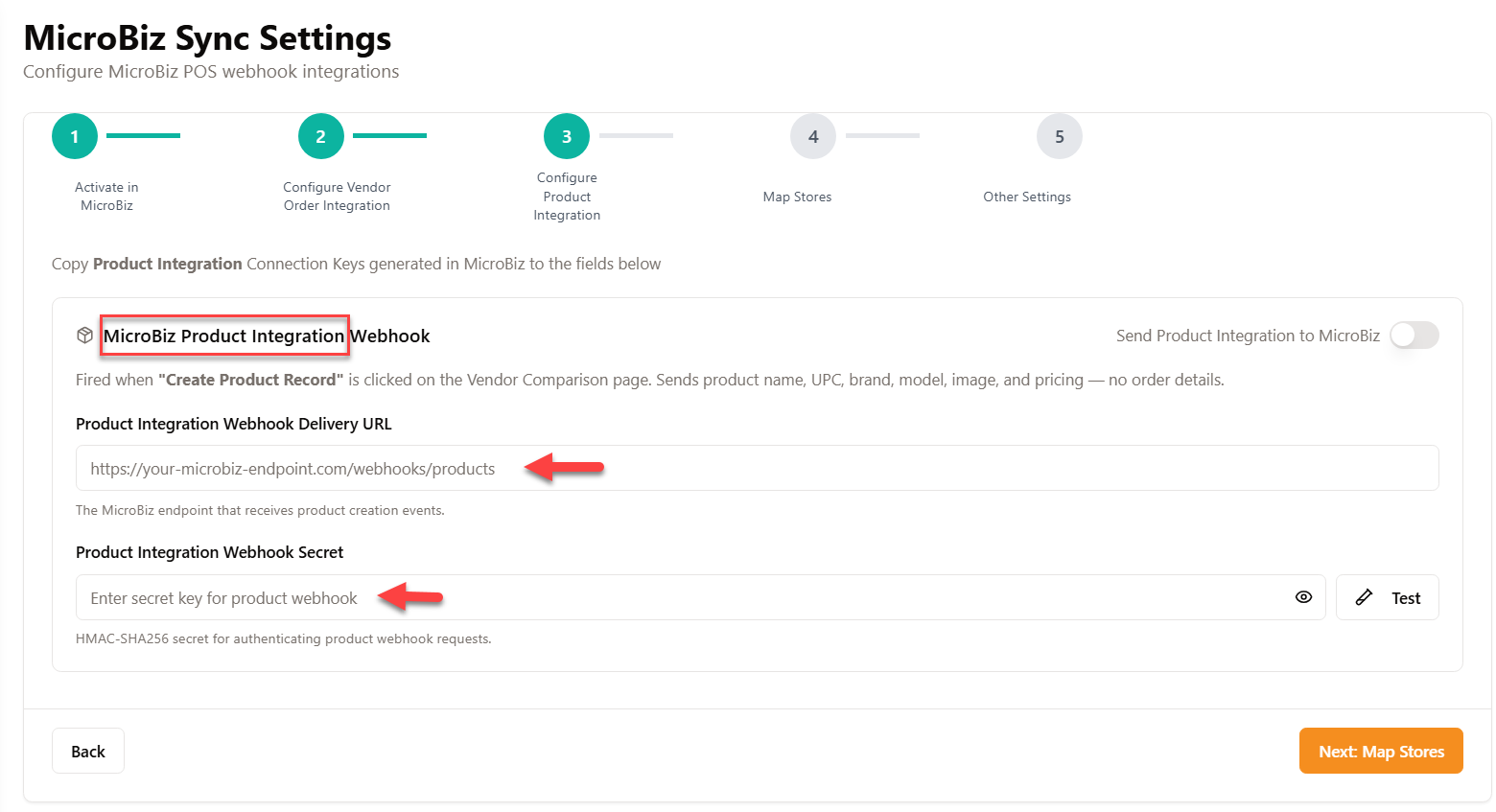Image resolution: width=1496 pixels, height=812 pixels.
Task: Click the package icon beside MicroBiz Product Integration
Action: point(84,336)
